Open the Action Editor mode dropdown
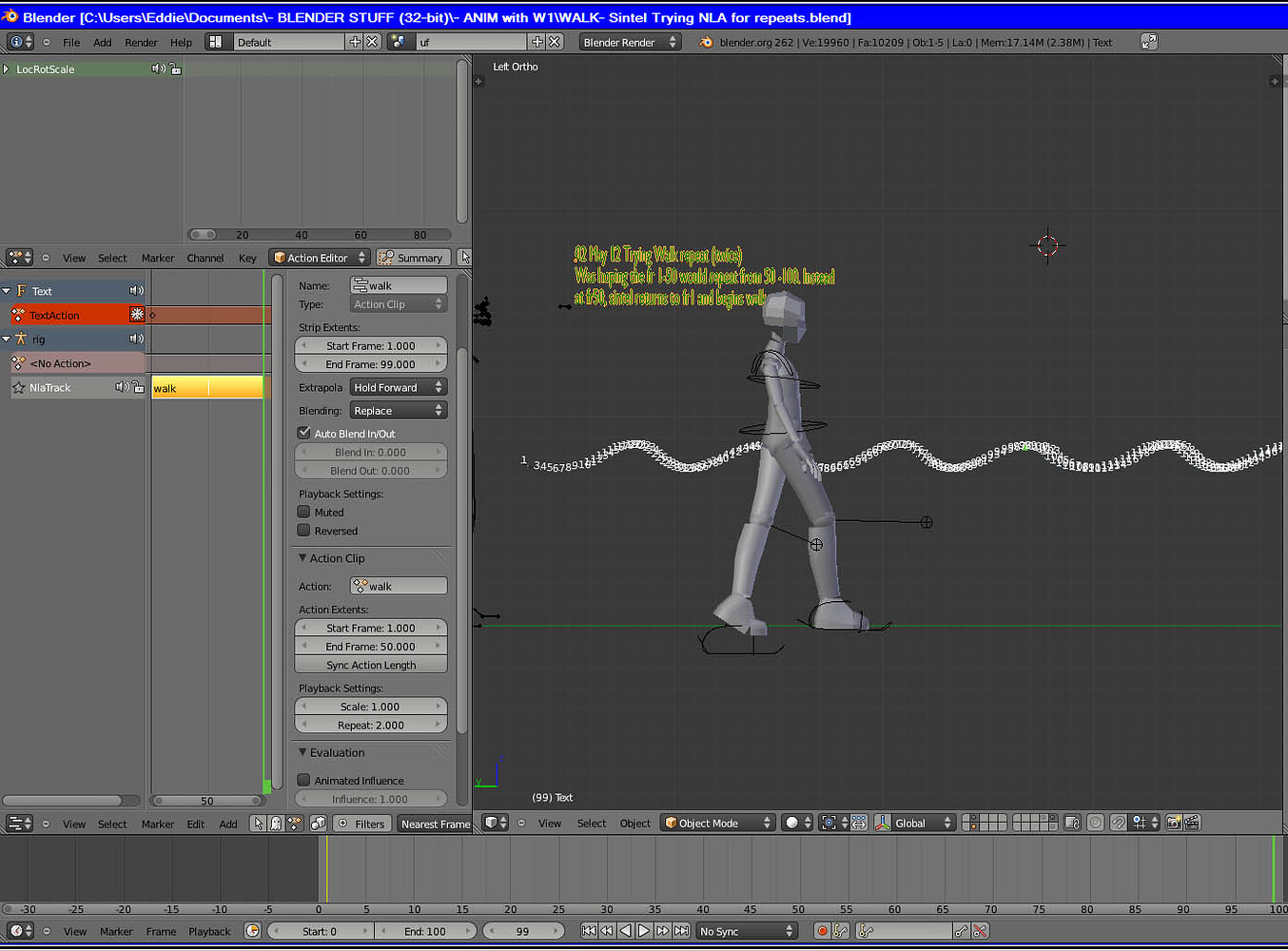The width and height of the screenshot is (1288, 951). [x=320, y=258]
